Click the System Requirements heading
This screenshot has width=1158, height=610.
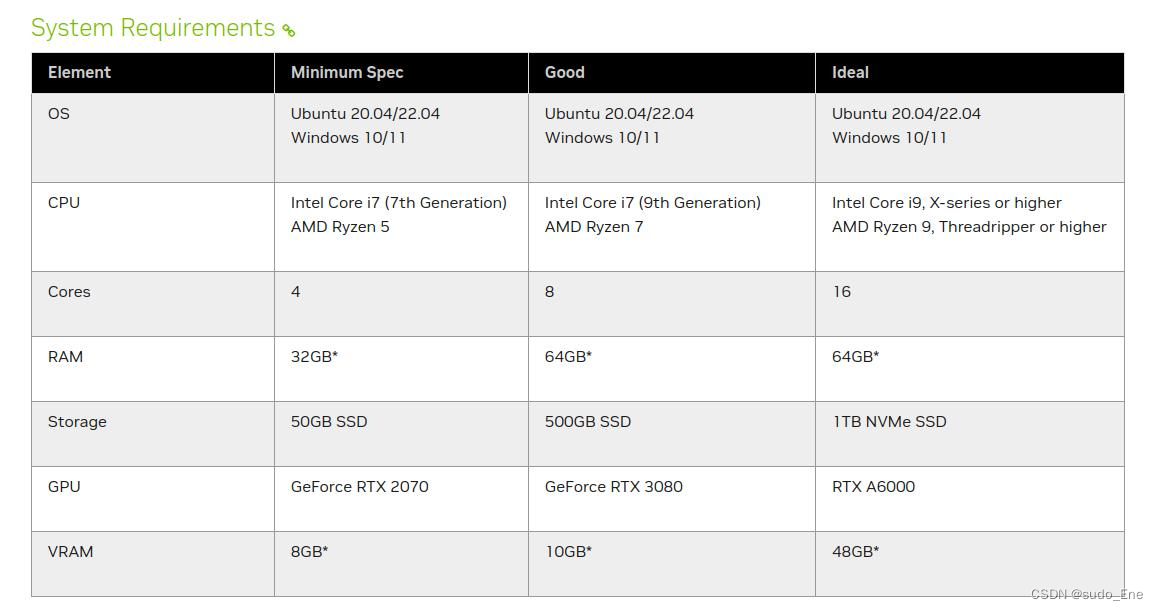coord(153,28)
